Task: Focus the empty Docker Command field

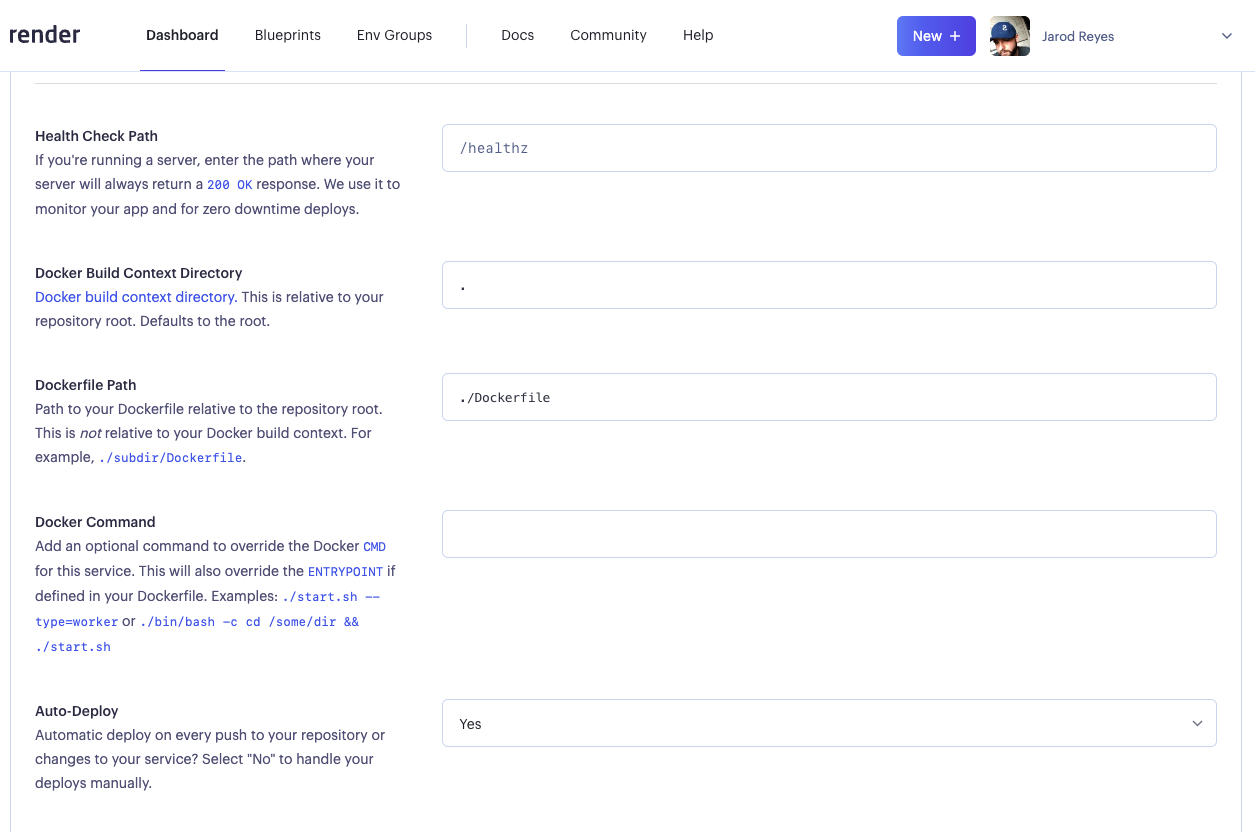Action: pyautogui.click(x=829, y=534)
